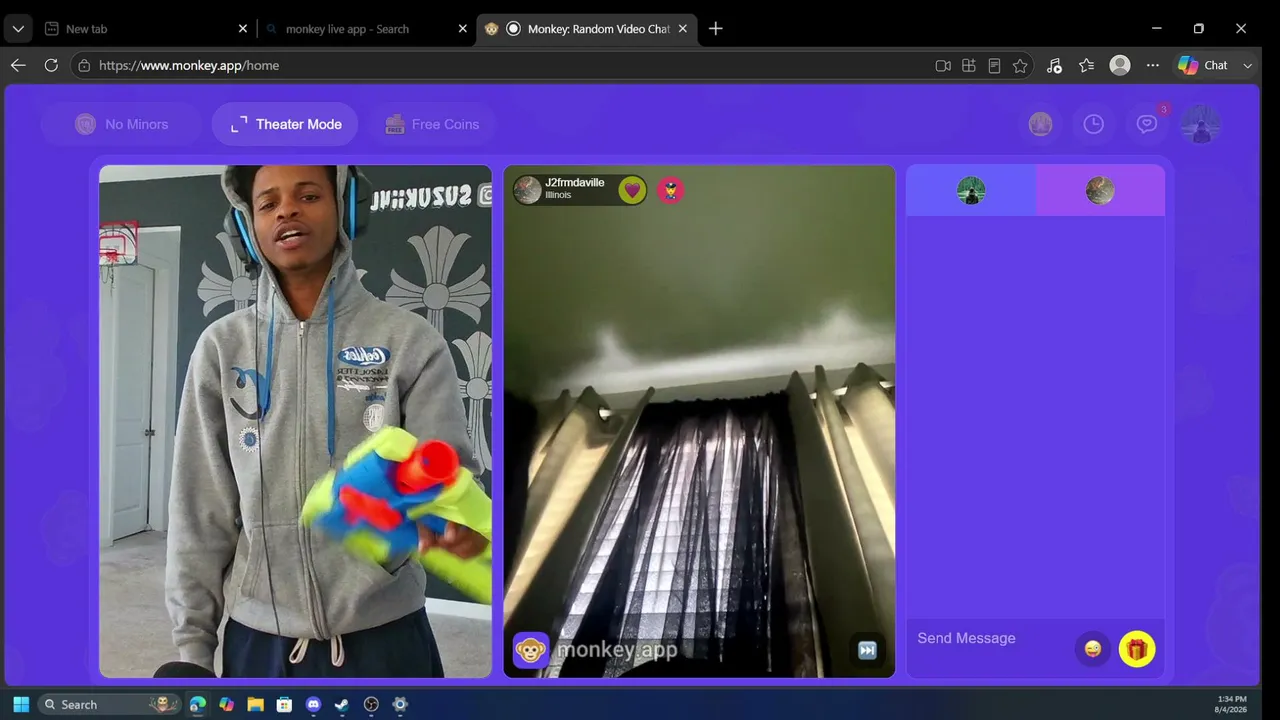Skip to the next video chat partner
The height and width of the screenshot is (720, 1280).
pos(867,650)
